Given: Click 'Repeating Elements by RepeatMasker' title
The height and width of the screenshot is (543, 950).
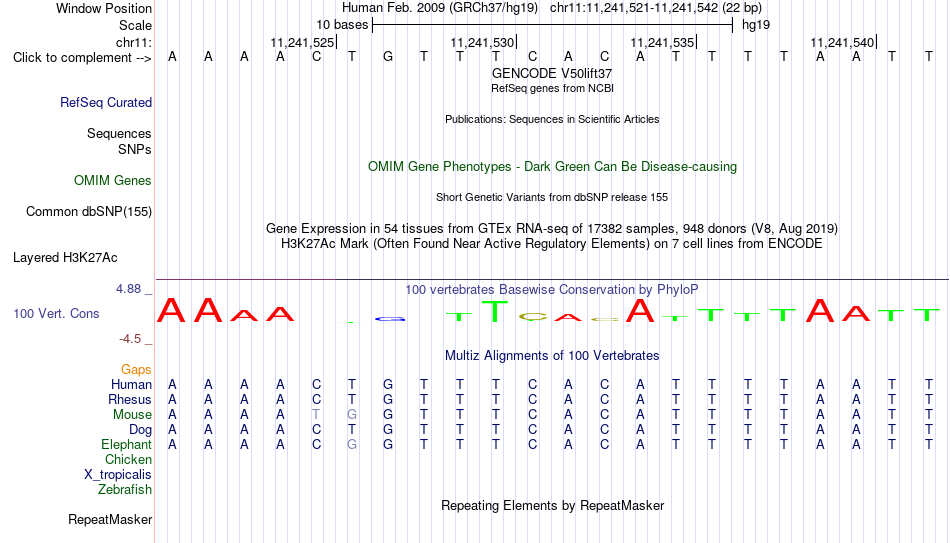Looking at the screenshot, I should click(553, 505).
